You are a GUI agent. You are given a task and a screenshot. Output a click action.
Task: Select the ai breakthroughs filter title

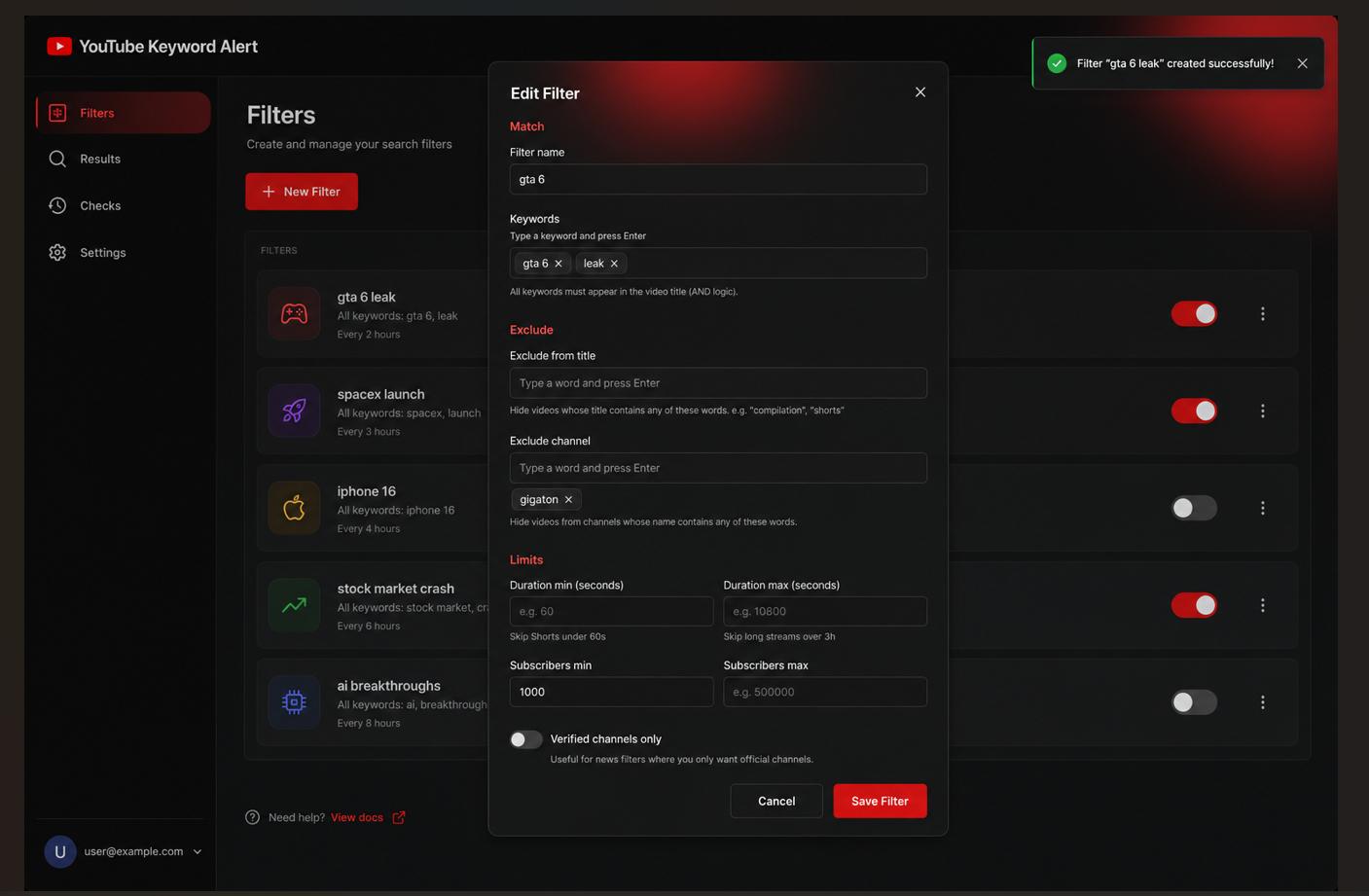(x=389, y=686)
